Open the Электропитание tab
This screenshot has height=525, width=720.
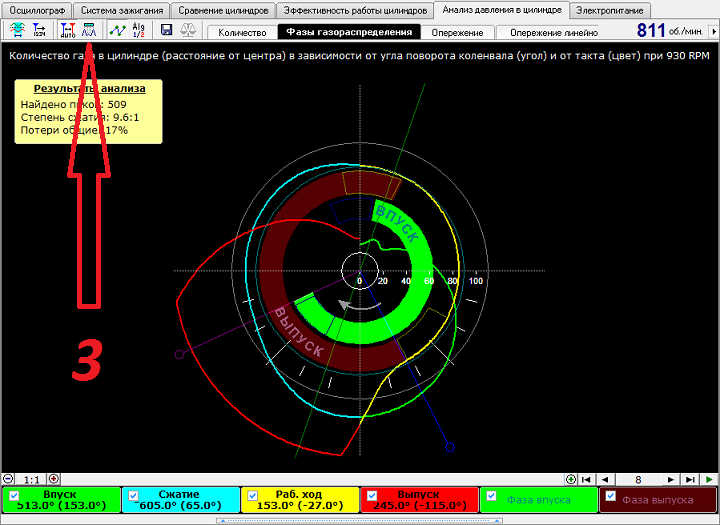pyautogui.click(x=610, y=10)
